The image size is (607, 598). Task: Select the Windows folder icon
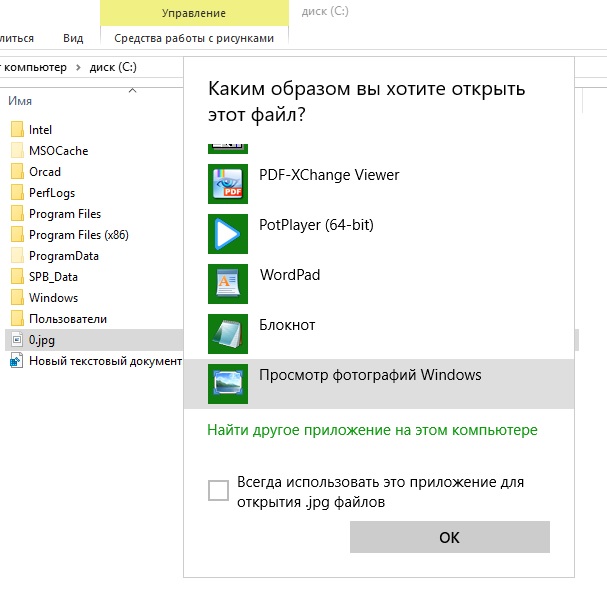[17, 297]
